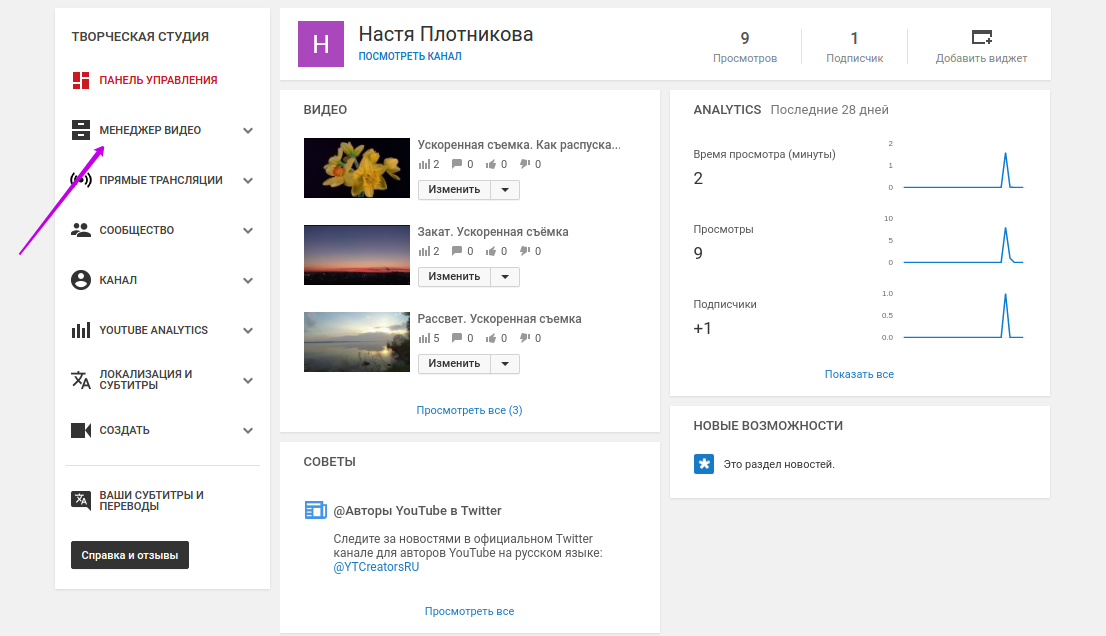Viewport: 1106px width, 636px height.
Task: Click the add widget icon
Action: [981, 37]
